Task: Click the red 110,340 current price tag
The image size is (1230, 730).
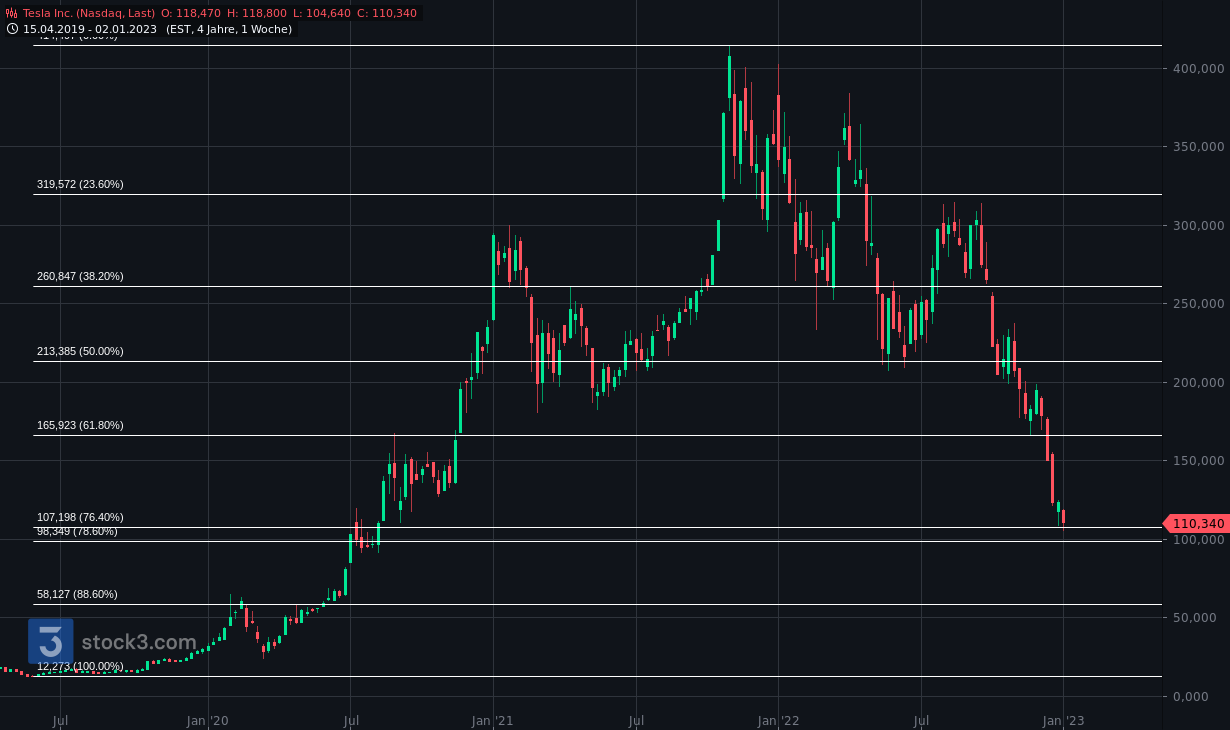Action: pos(1196,524)
